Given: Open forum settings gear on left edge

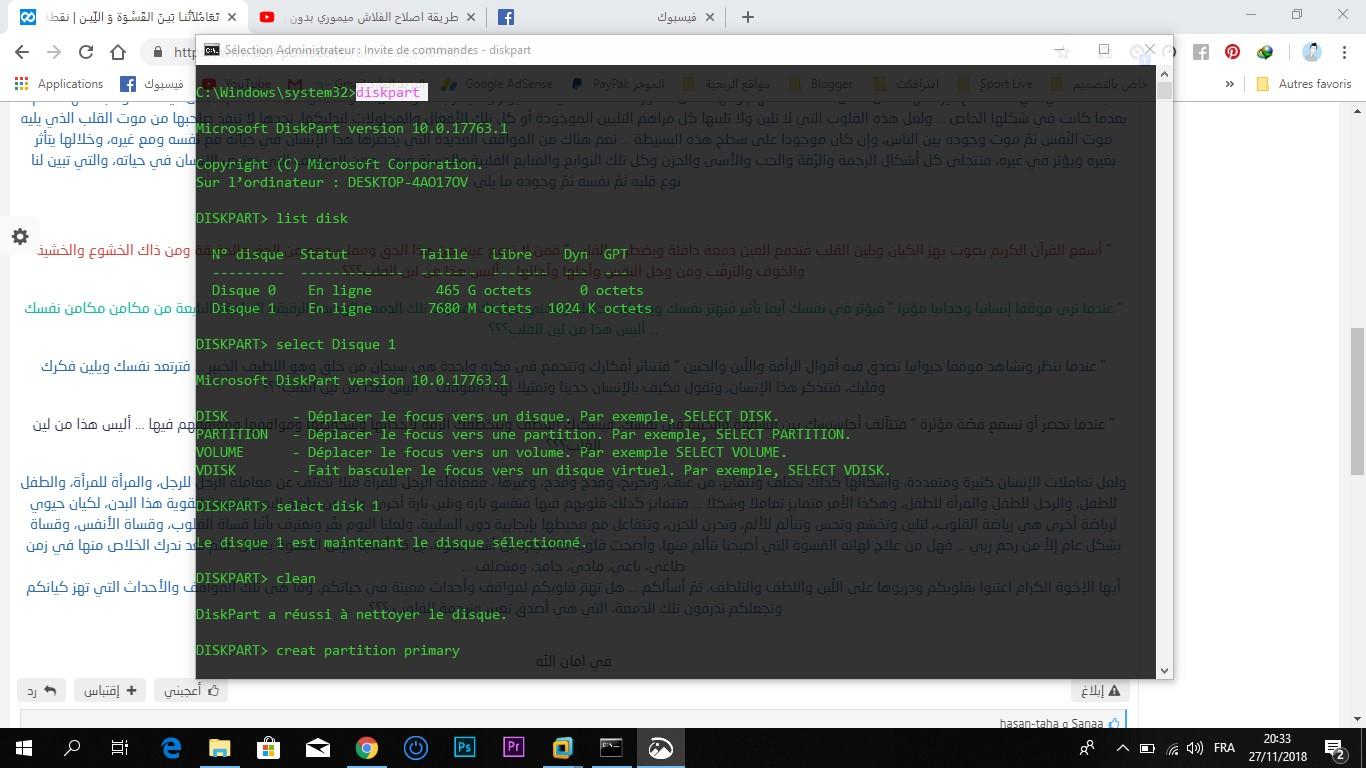Looking at the screenshot, I should tap(20, 237).
